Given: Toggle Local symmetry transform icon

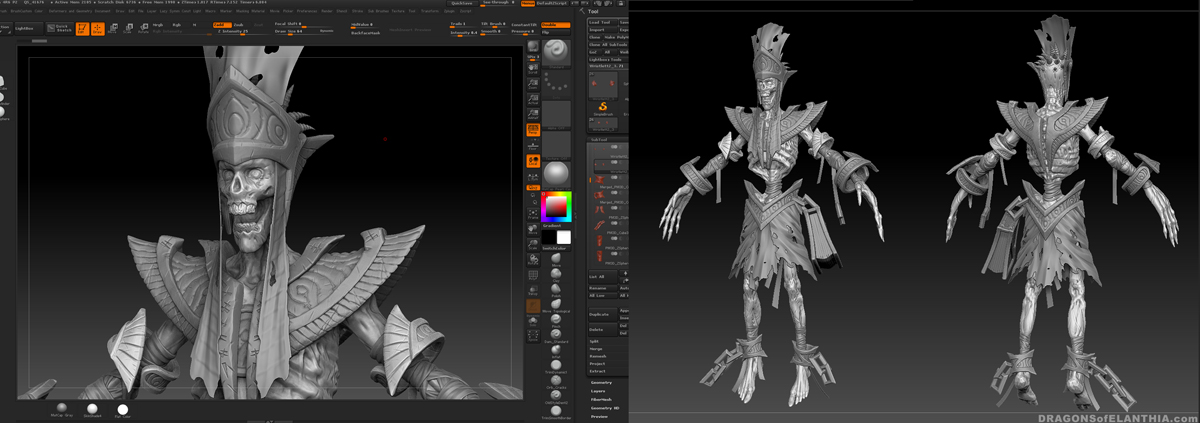Looking at the screenshot, I should 533,161.
